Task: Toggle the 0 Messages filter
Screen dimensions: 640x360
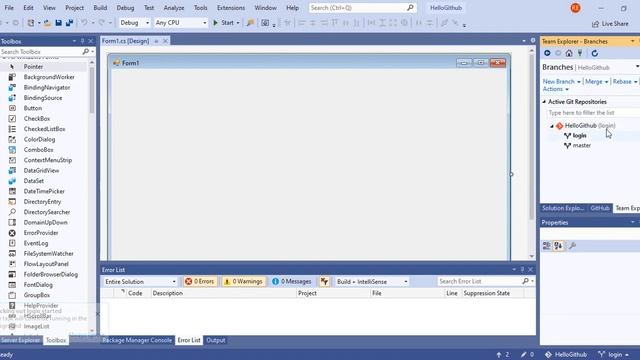Action: pos(292,282)
